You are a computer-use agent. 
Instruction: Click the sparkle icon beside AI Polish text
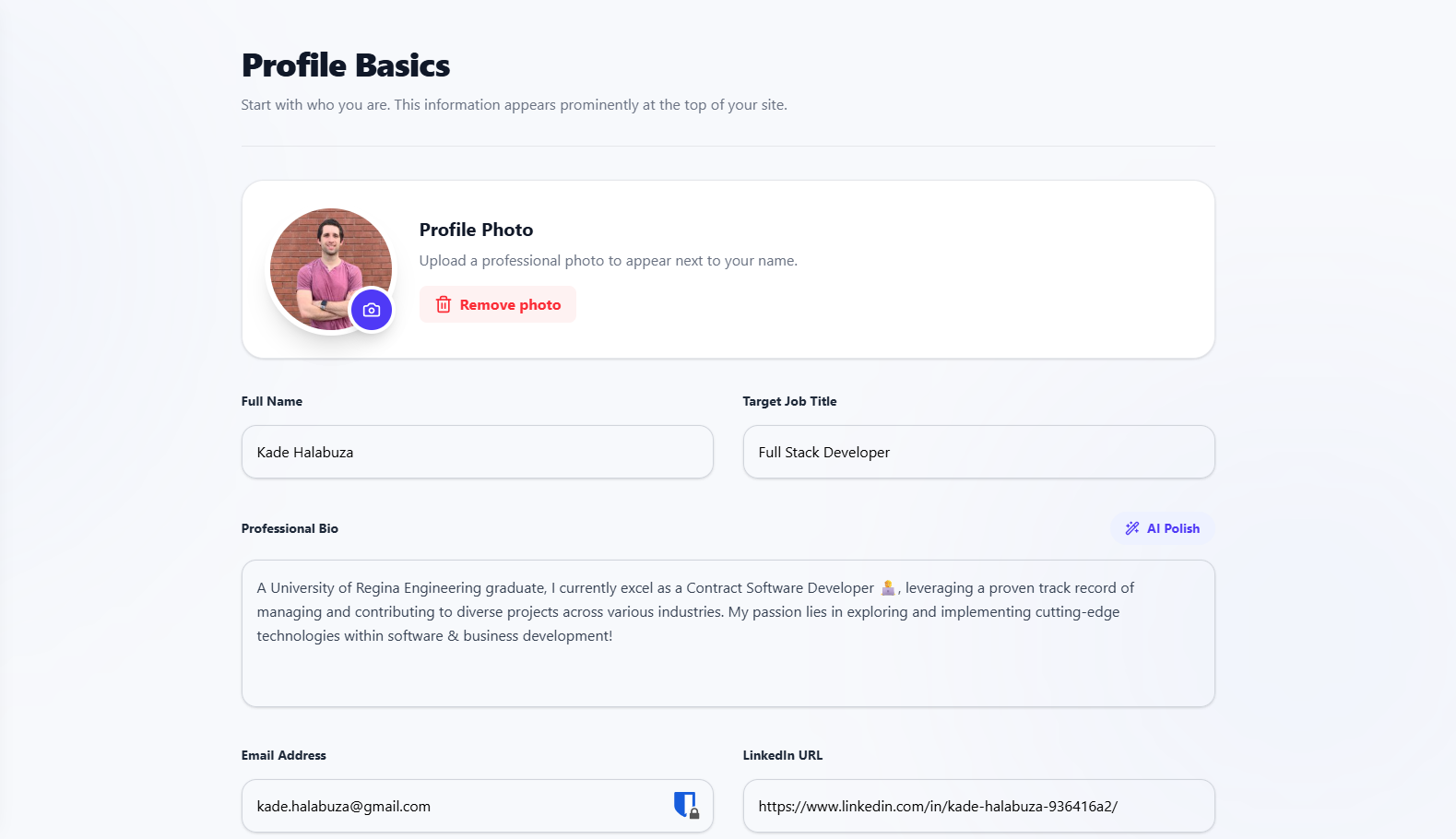[1132, 527]
